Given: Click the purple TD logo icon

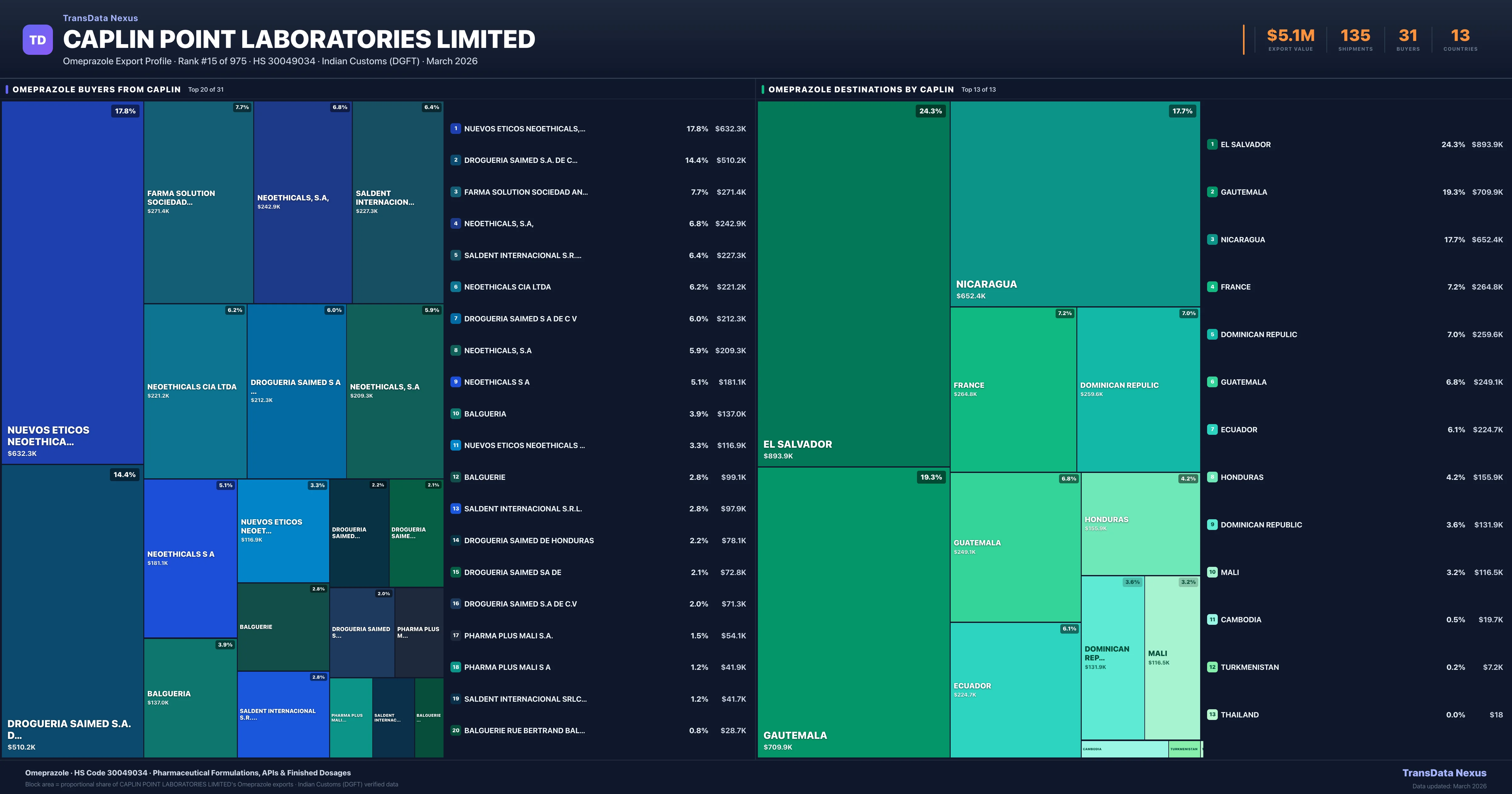Looking at the screenshot, I should (x=37, y=40).
